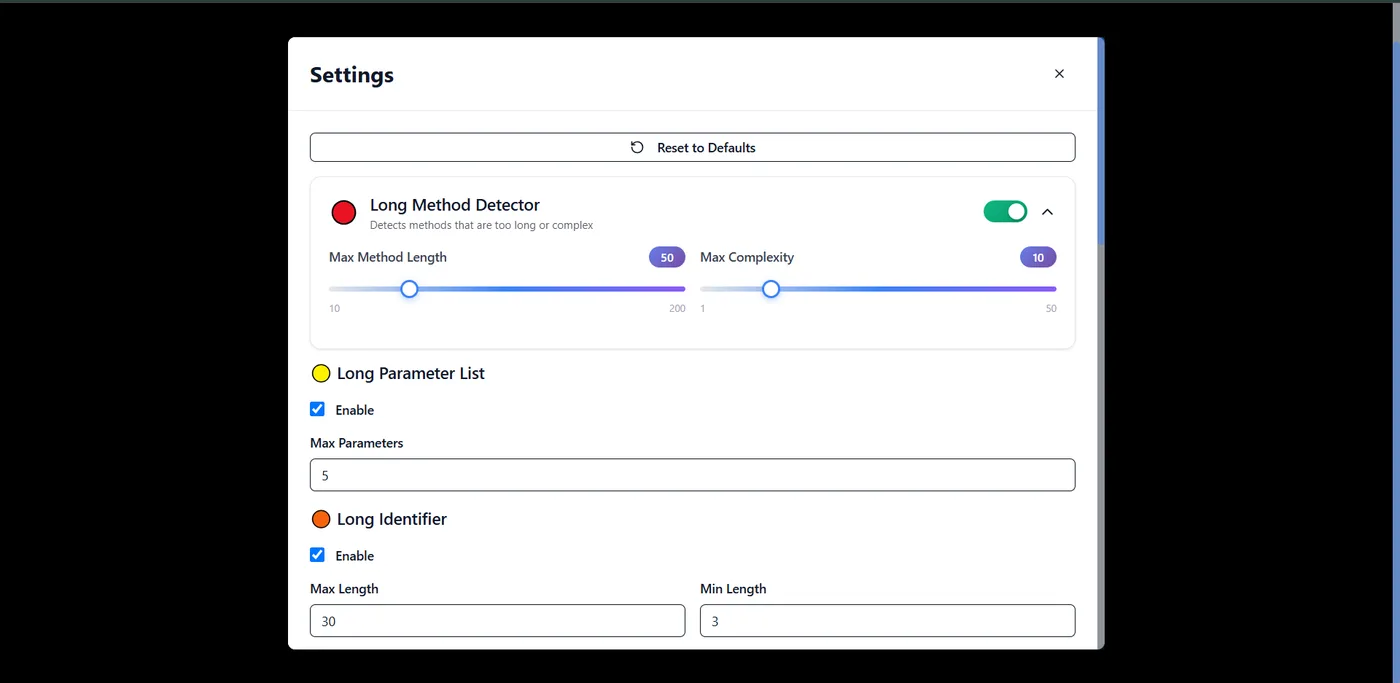Click the Long Identifier heading text
Screen dimensions: 1400x683
point(391,520)
